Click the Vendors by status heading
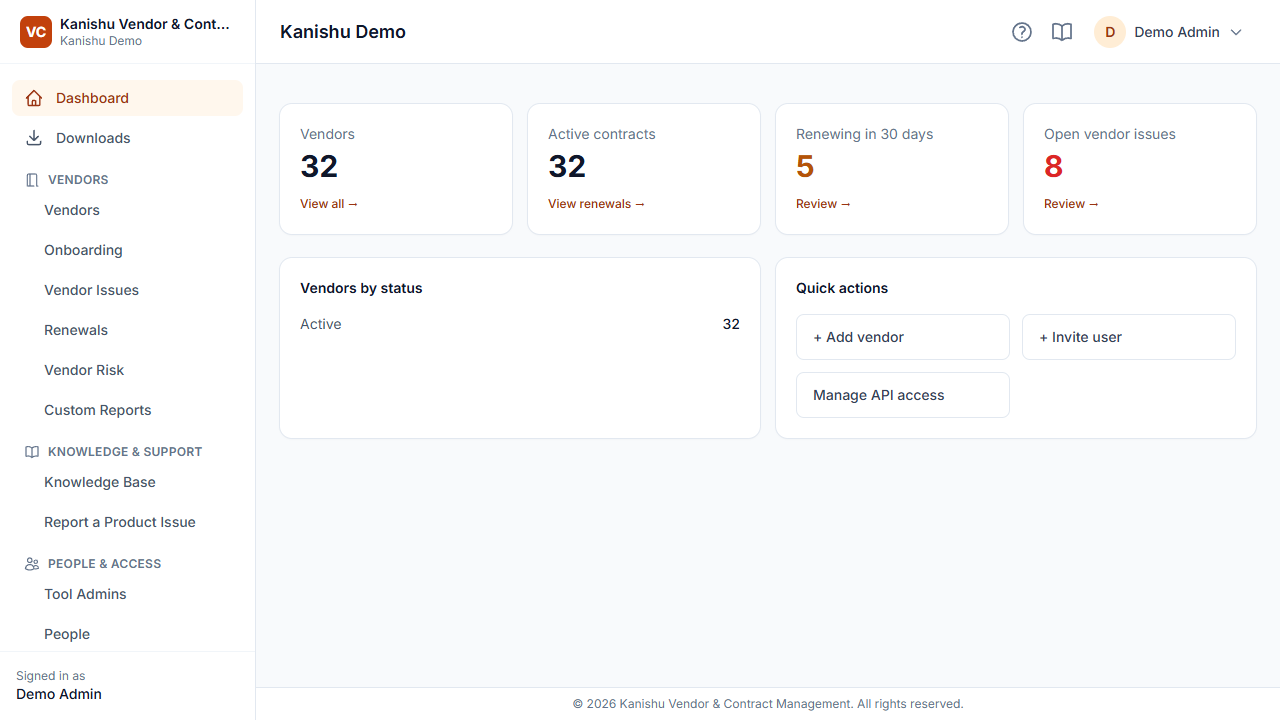This screenshot has width=1280, height=720. (361, 288)
